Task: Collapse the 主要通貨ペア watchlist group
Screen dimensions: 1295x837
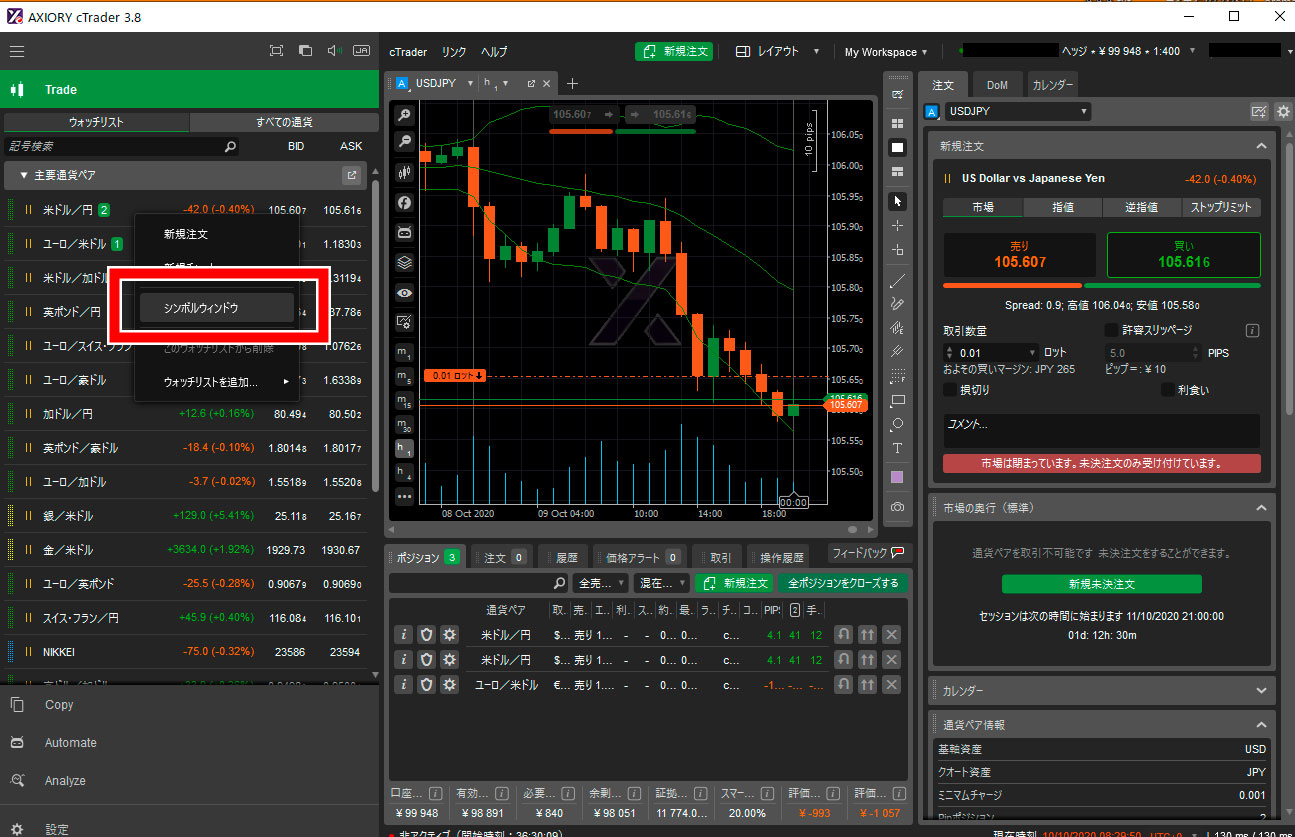Action: (23, 175)
